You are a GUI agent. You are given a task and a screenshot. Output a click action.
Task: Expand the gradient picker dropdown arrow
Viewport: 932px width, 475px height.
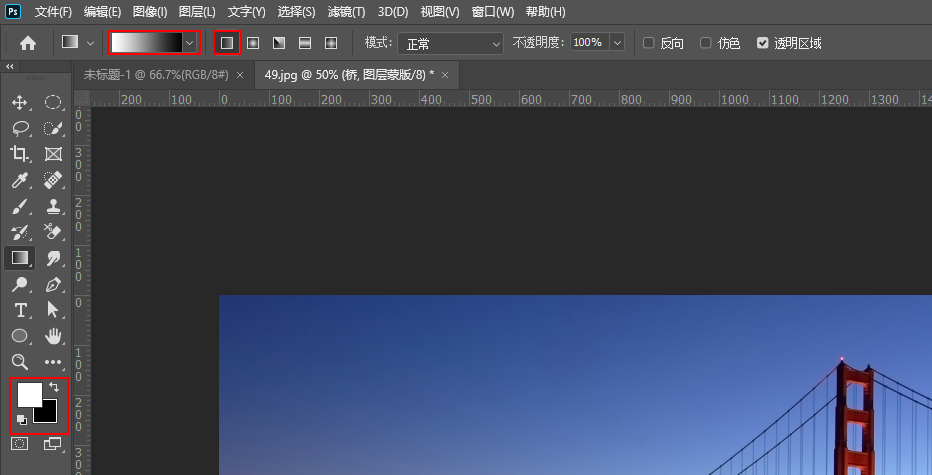(x=190, y=43)
